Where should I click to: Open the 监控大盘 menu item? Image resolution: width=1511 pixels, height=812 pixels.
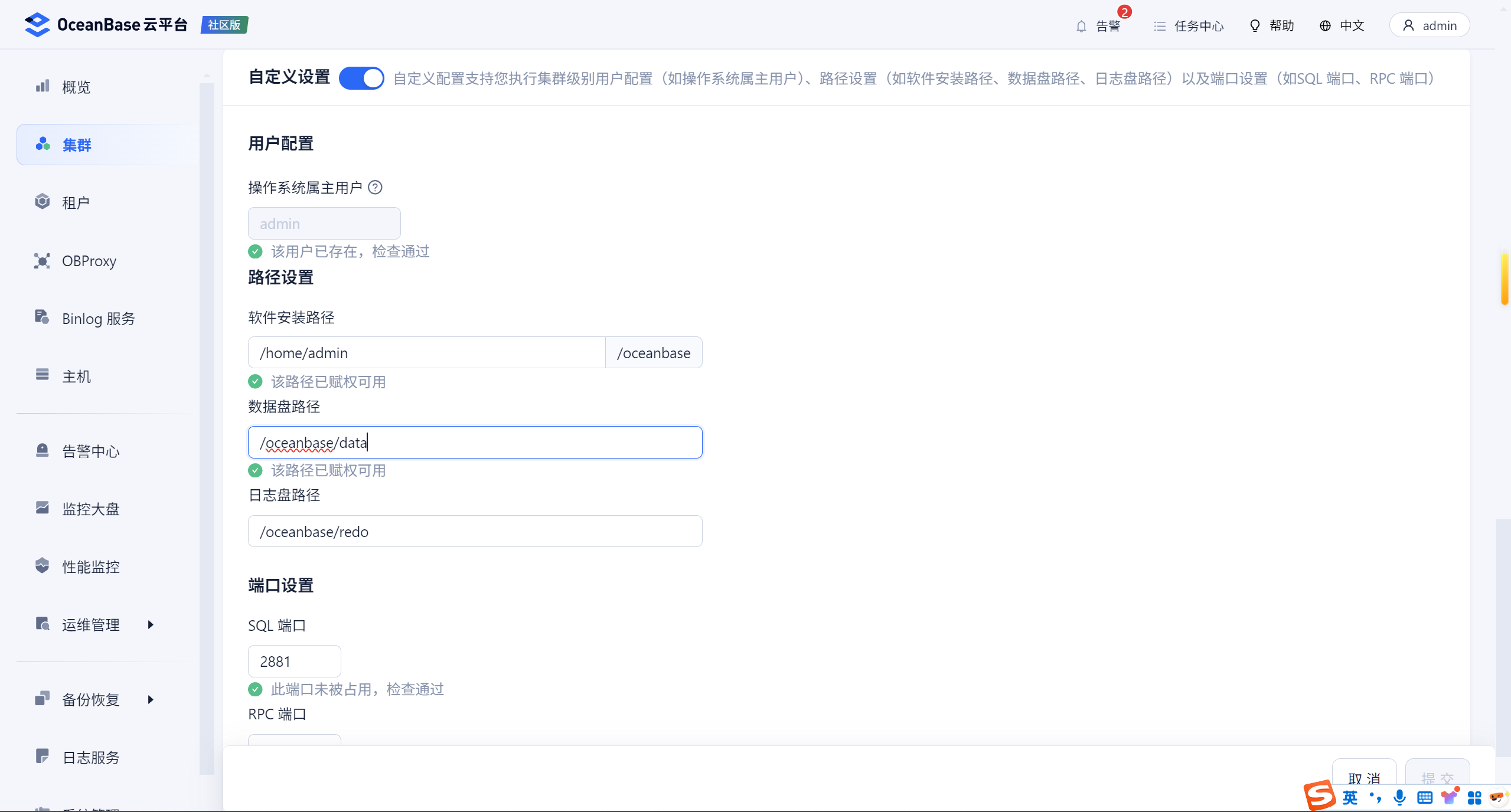tap(91, 509)
